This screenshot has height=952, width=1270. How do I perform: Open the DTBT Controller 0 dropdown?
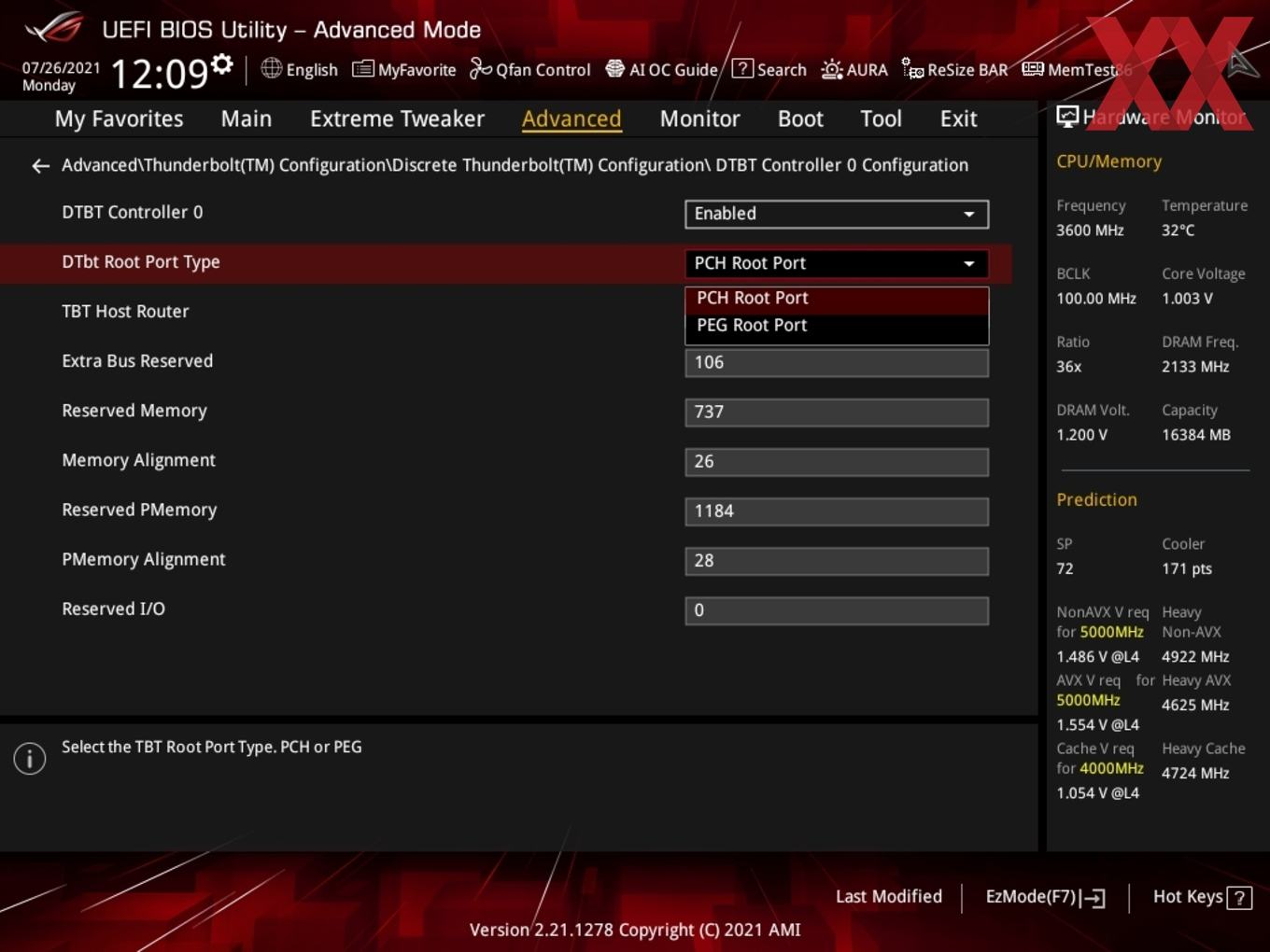tap(837, 214)
